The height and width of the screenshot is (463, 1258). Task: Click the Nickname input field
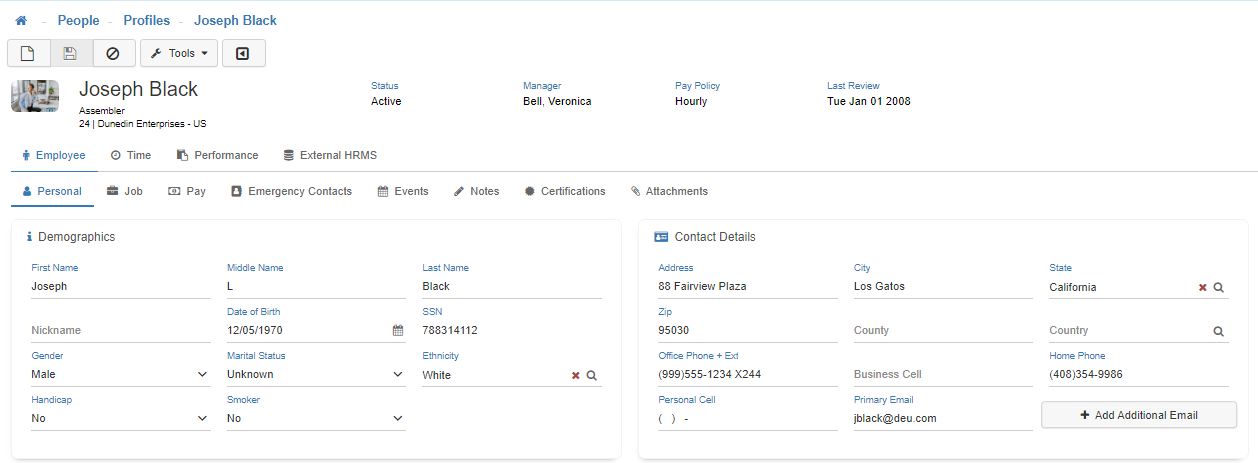121,330
